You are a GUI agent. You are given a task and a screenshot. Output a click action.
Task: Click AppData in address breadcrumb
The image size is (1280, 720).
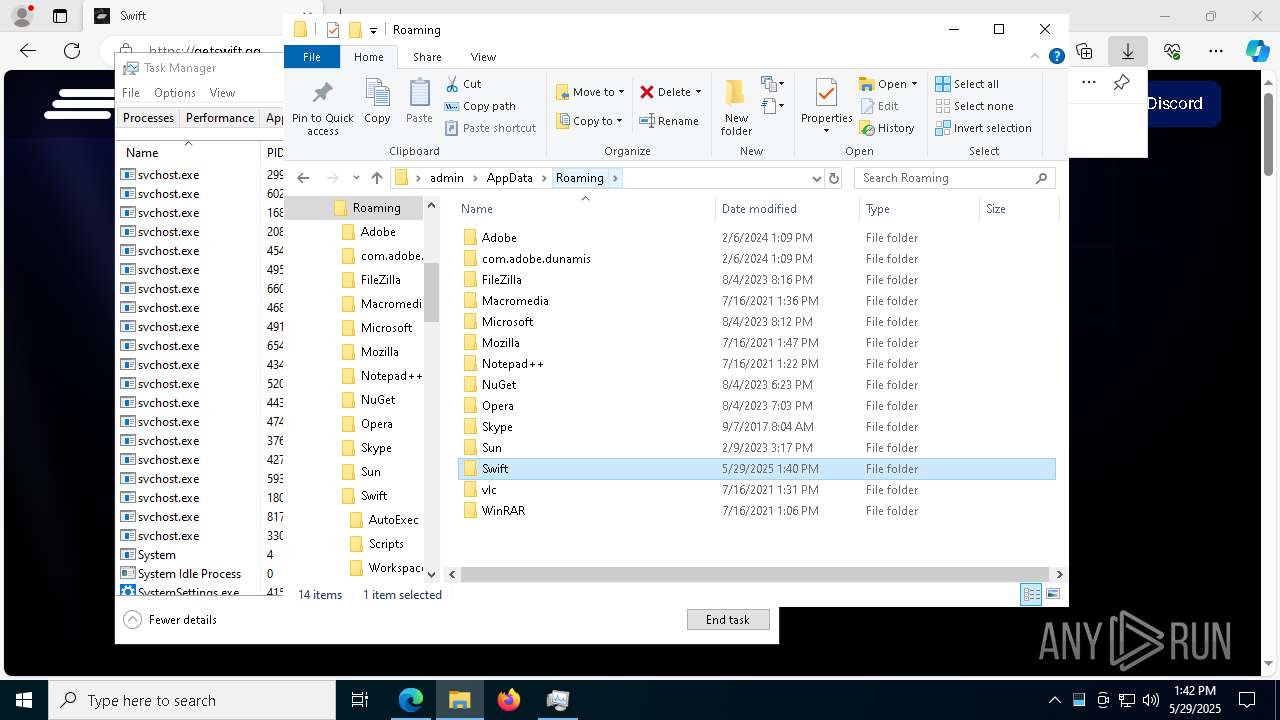coord(509,178)
